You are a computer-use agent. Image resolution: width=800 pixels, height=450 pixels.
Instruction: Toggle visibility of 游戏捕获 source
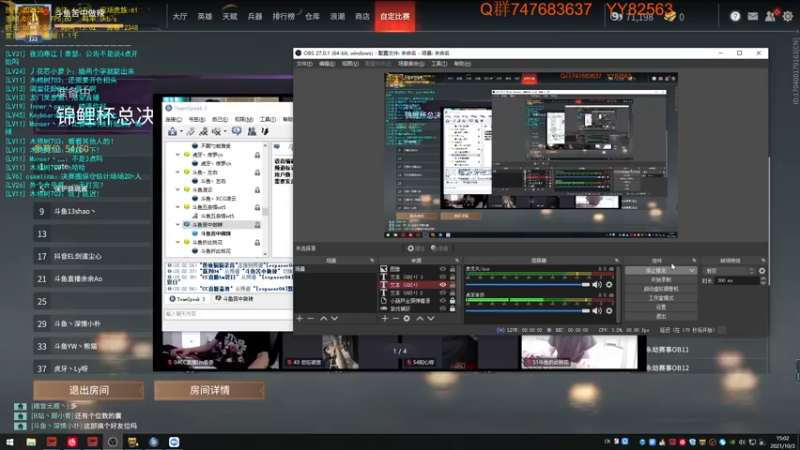pyautogui.click(x=443, y=309)
